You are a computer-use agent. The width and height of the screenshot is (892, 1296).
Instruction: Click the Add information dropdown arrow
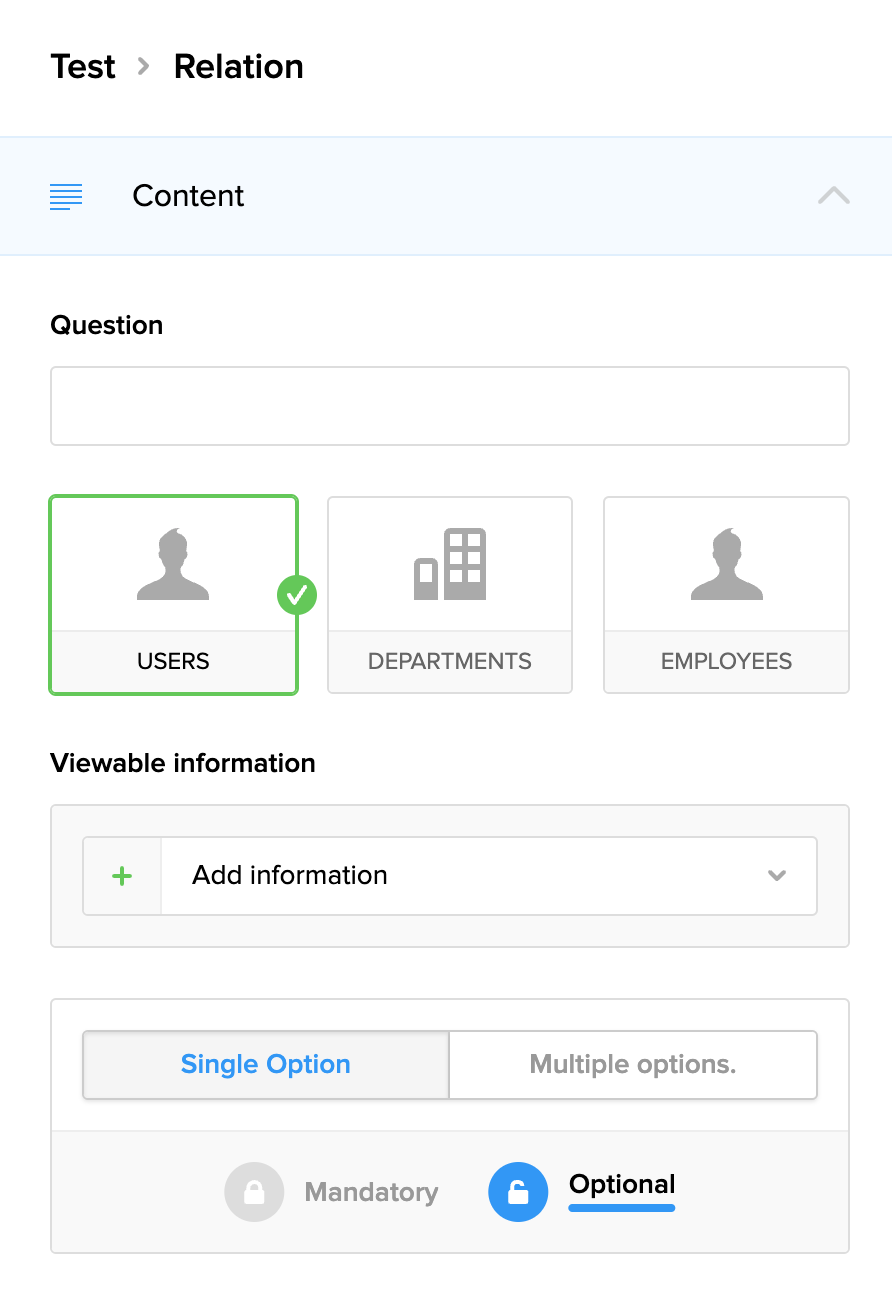(x=777, y=876)
